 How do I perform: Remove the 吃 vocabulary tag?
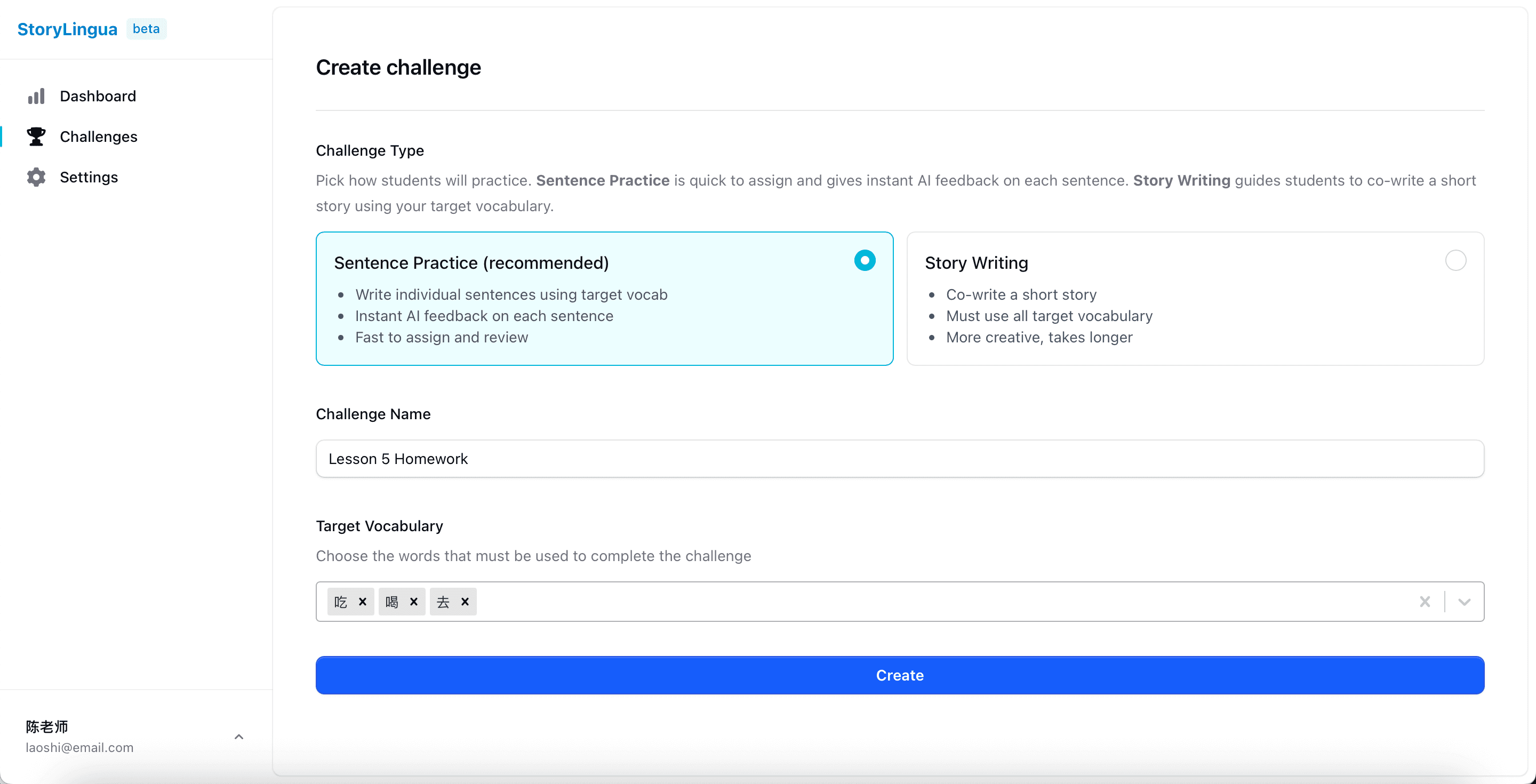click(363, 602)
